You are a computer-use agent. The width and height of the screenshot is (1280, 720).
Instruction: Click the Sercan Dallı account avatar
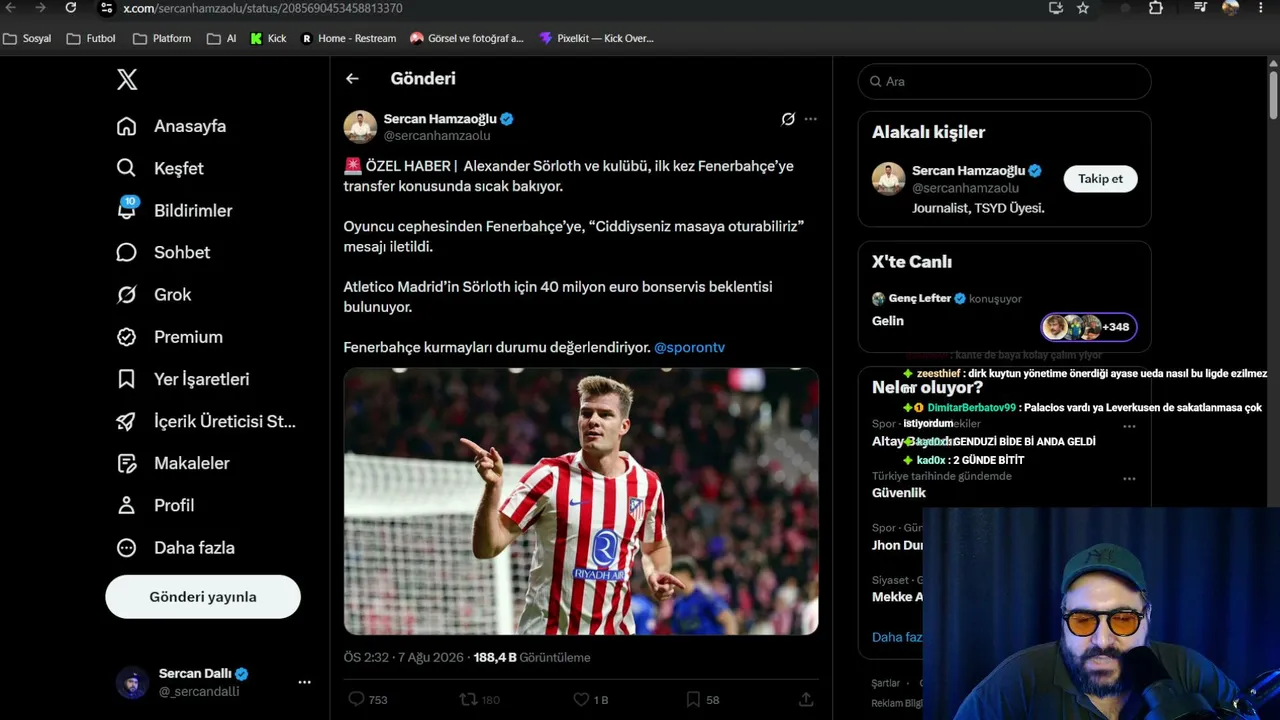pyautogui.click(x=132, y=682)
